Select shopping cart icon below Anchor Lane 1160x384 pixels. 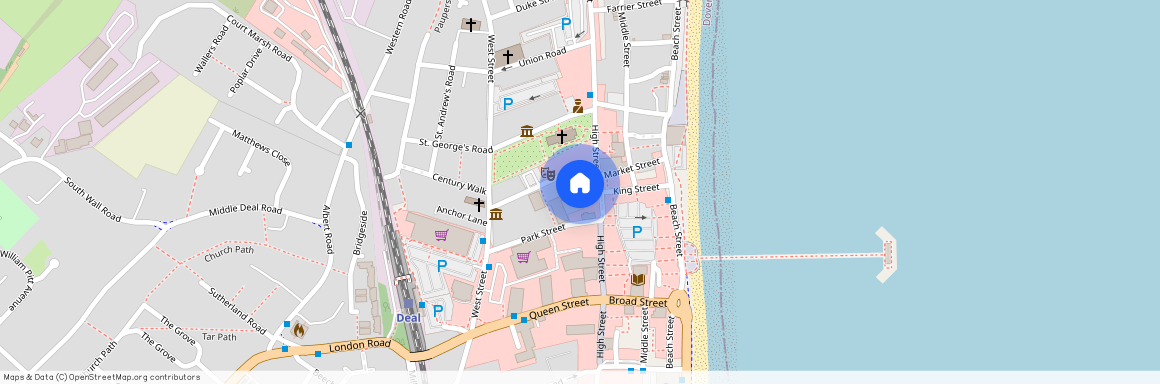pyautogui.click(x=441, y=235)
